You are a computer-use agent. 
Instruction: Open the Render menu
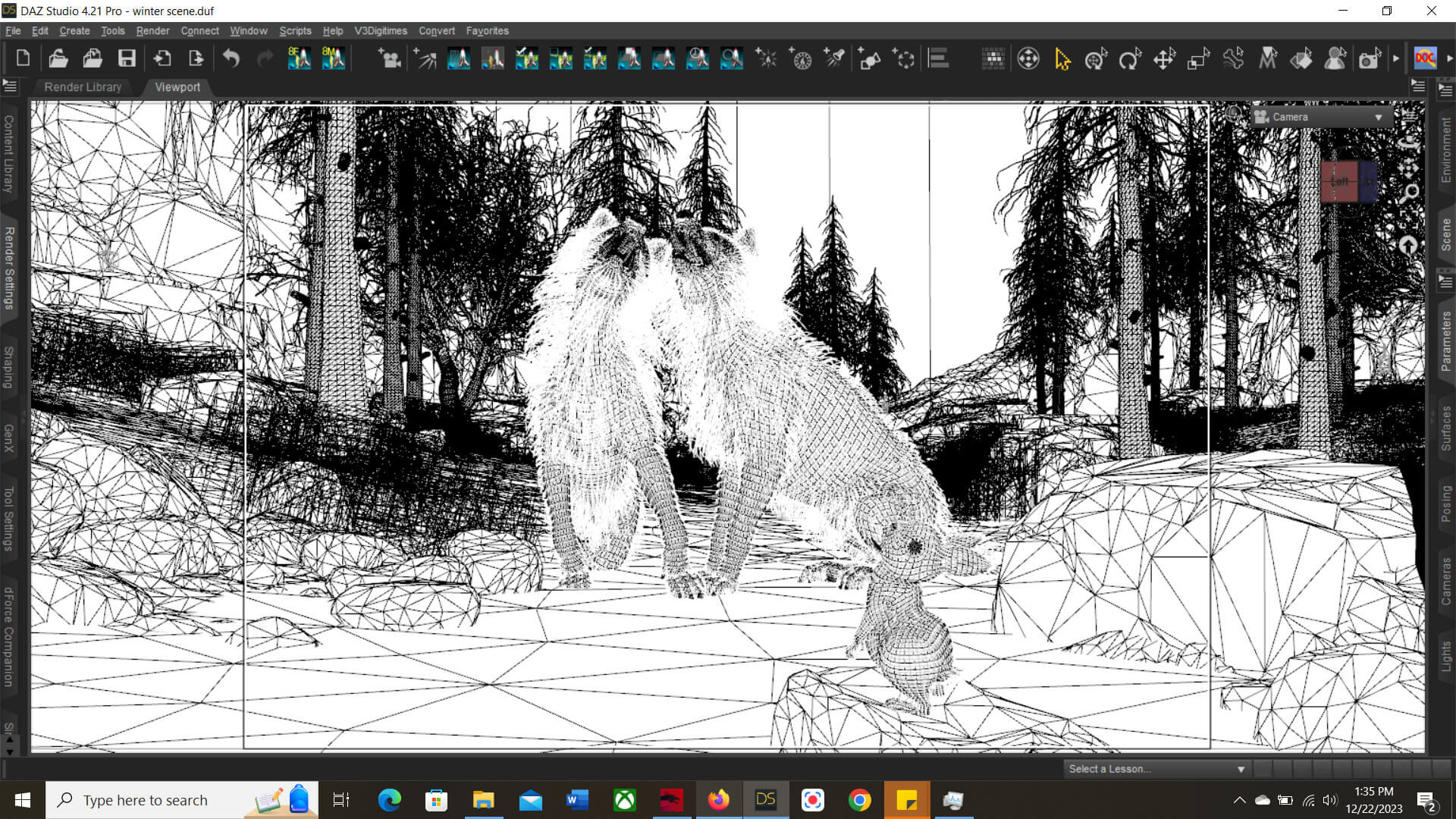tap(152, 31)
